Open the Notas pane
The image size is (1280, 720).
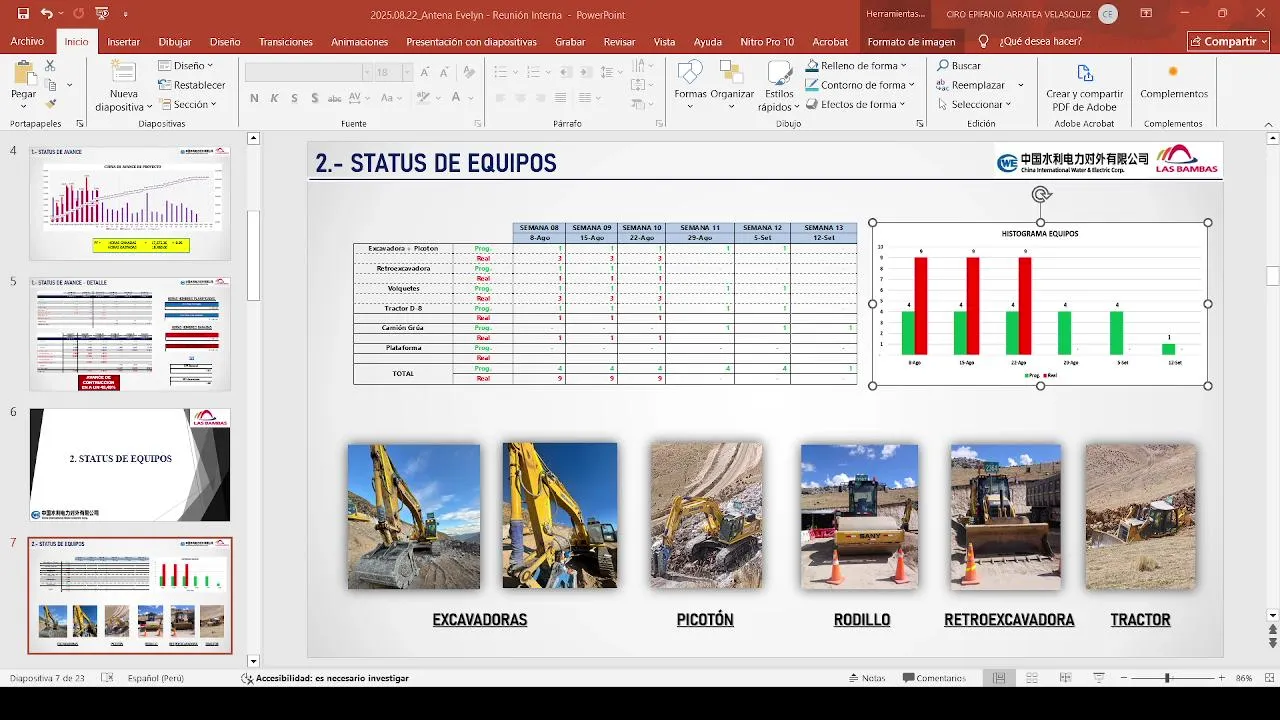pos(865,678)
